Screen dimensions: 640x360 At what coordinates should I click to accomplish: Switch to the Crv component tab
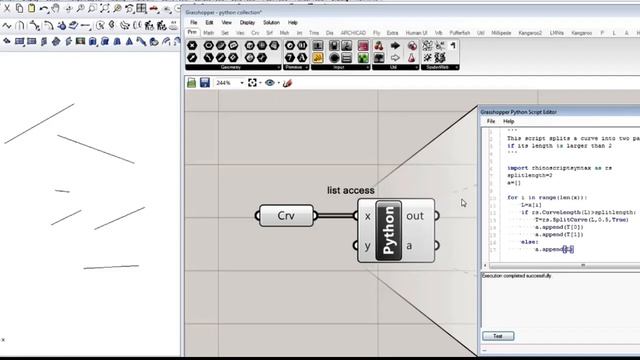255,33
